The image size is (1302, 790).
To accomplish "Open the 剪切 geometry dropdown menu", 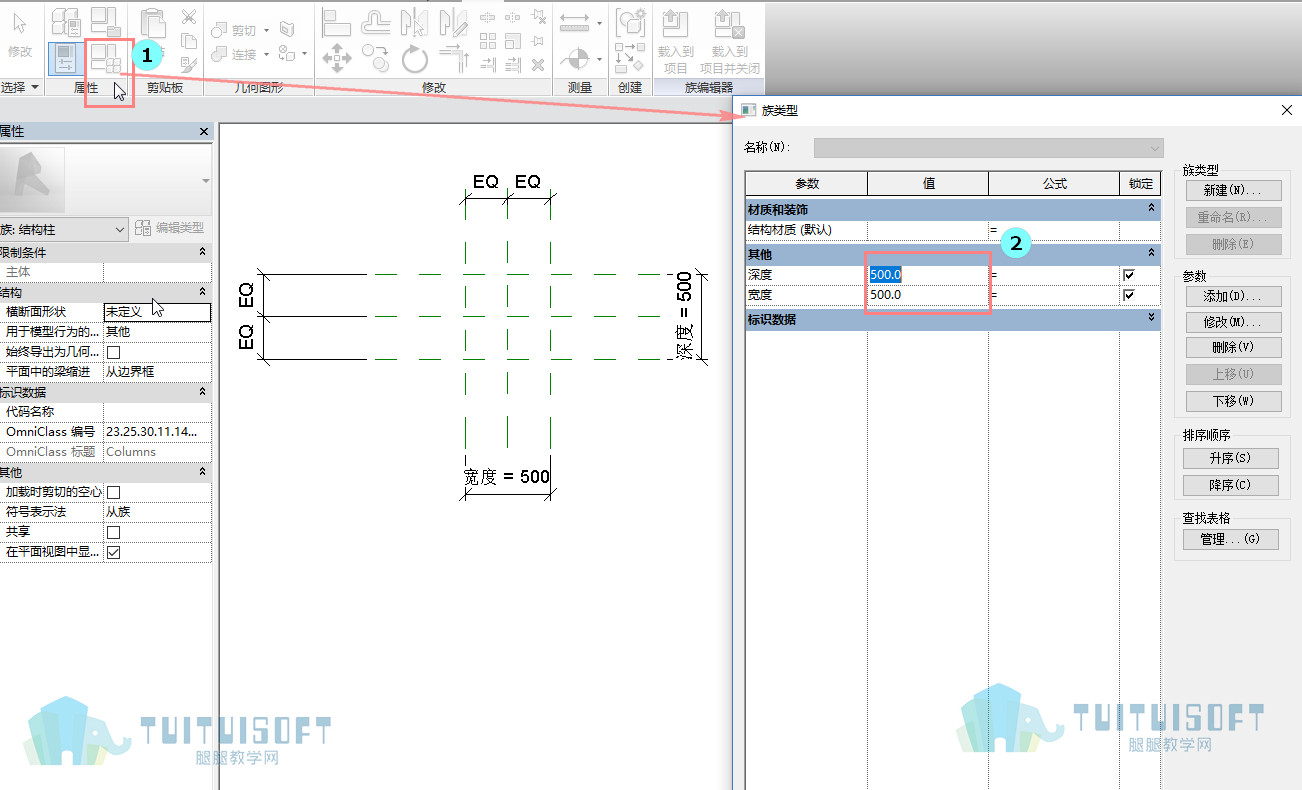I will pos(266,30).
